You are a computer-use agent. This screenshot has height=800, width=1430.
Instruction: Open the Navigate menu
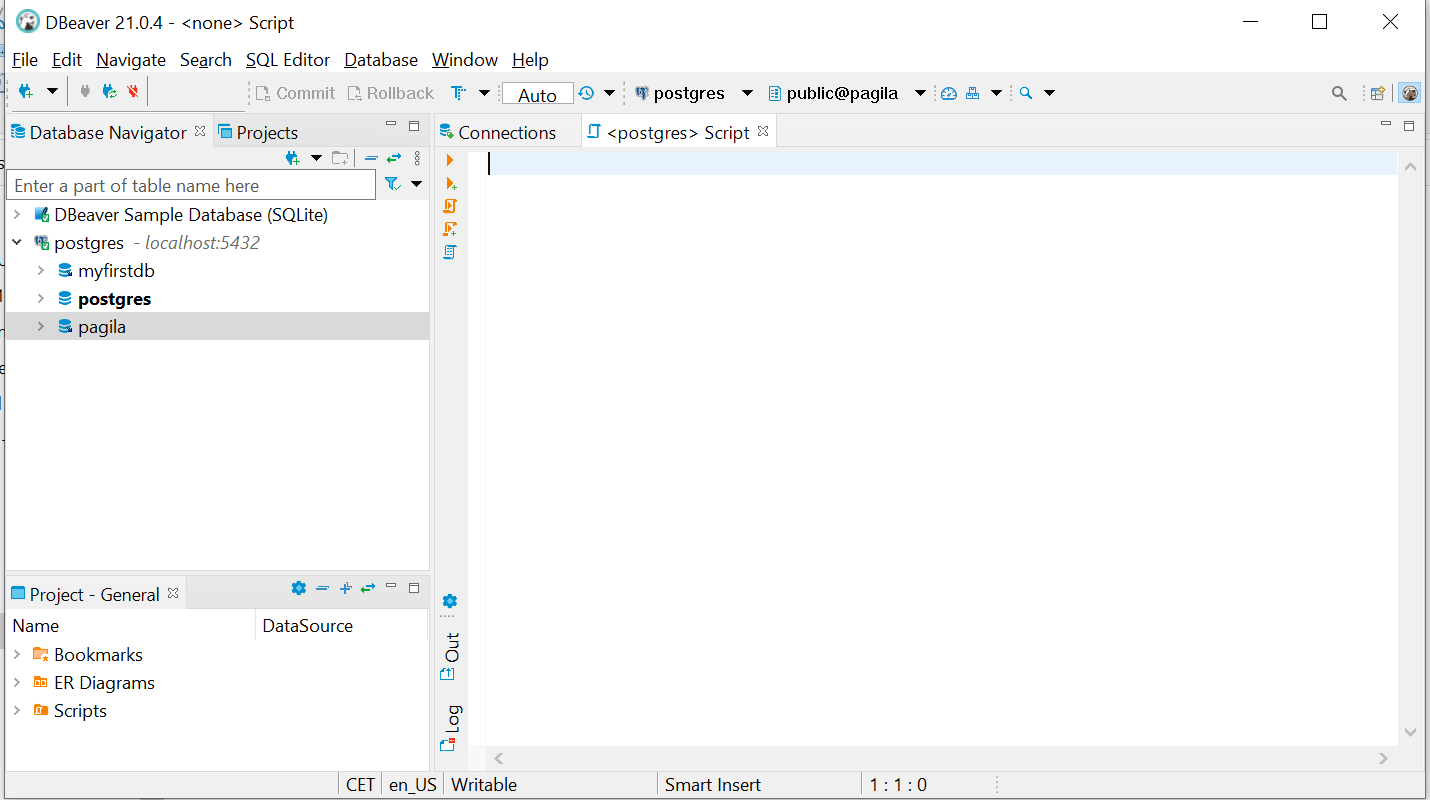131,60
